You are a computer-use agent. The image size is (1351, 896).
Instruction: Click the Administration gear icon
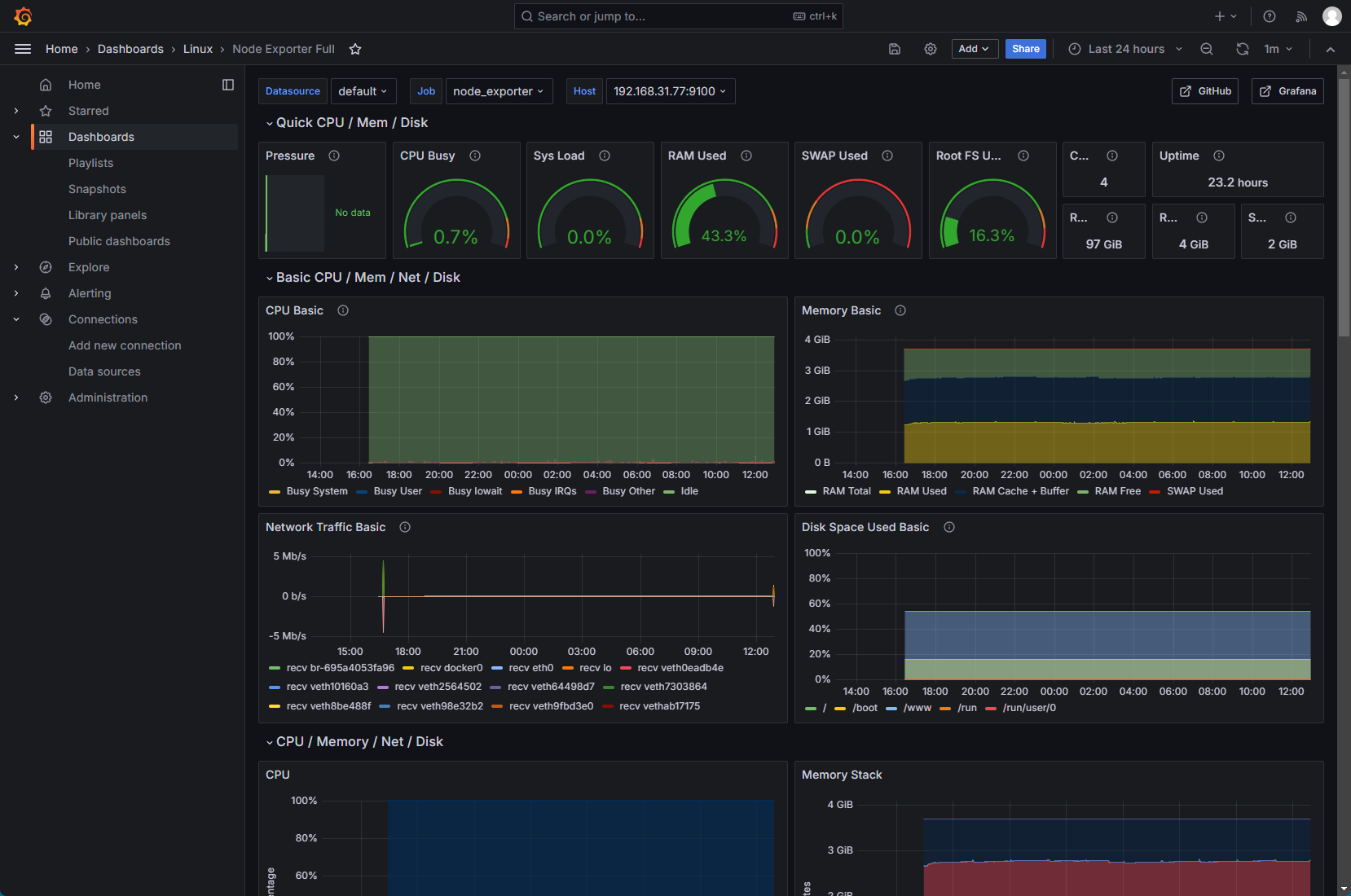(46, 397)
